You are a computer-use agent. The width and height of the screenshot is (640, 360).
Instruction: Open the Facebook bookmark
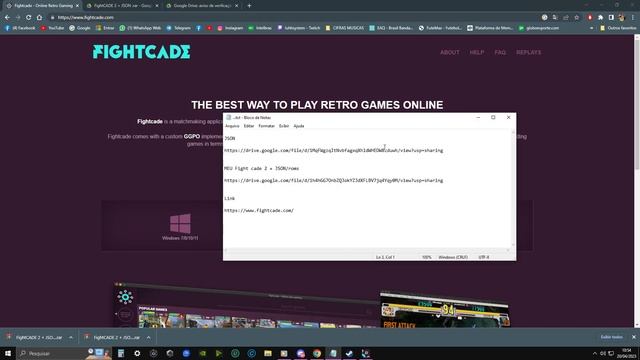20,28
